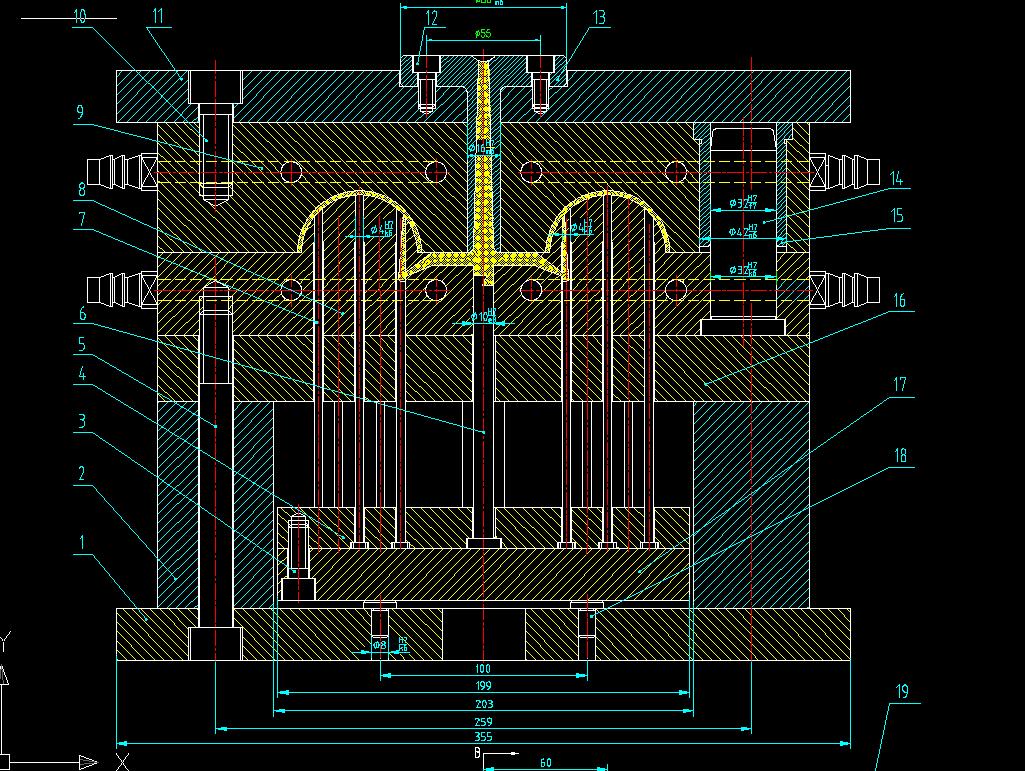The height and width of the screenshot is (771, 1025).
Task: Click the 60 dimension text
Action: coord(546,762)
